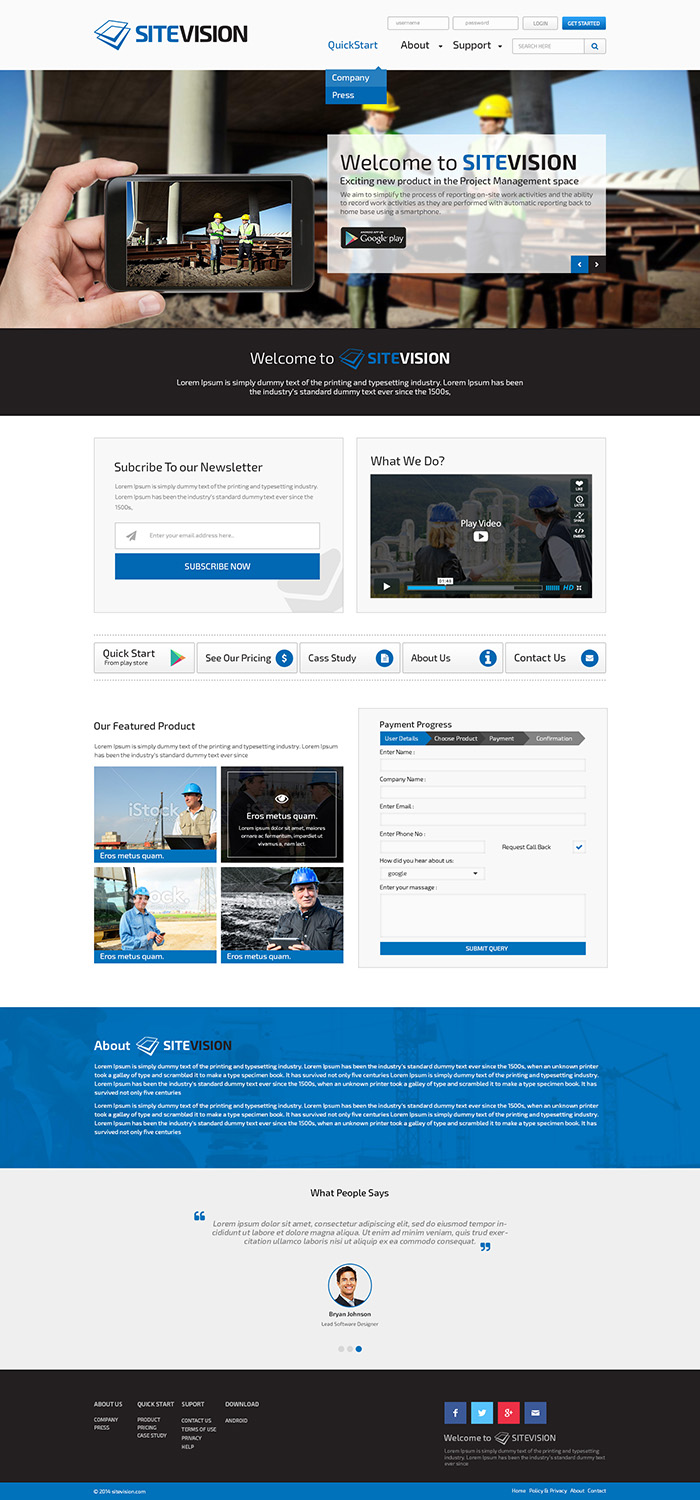Screen dimensions: 700x1500
Task: Click the SEARCH HERE field
Action: click(548, 46)
